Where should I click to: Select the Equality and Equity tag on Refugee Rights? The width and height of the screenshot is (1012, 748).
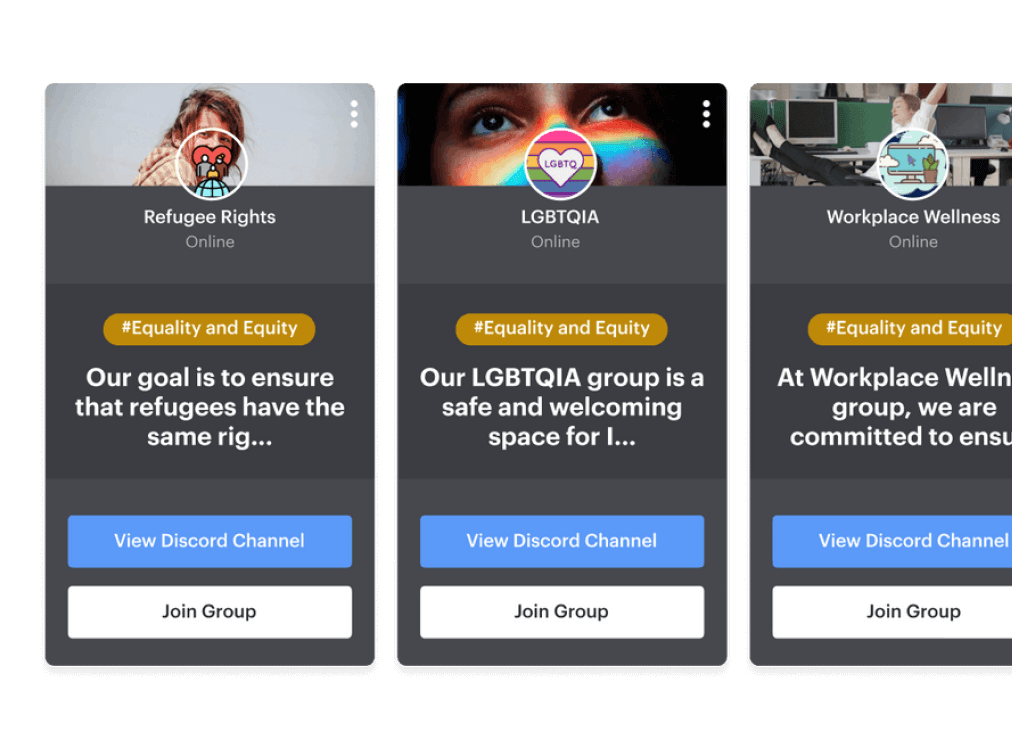[209, 329]
